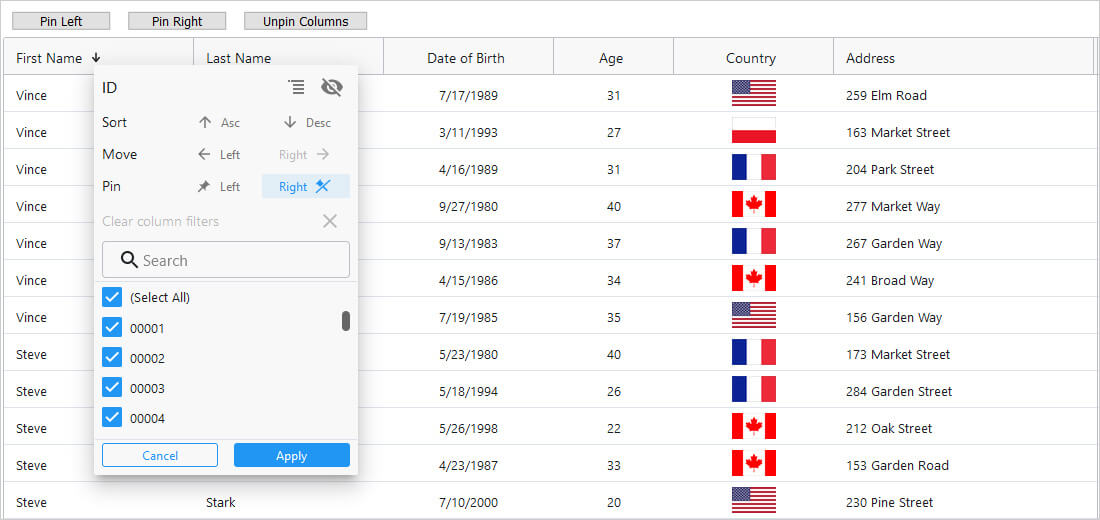Click the filter list scrollbar thumb
Image resolution: width=1100 pixels, height=520 pixels.
click(346, 321)
